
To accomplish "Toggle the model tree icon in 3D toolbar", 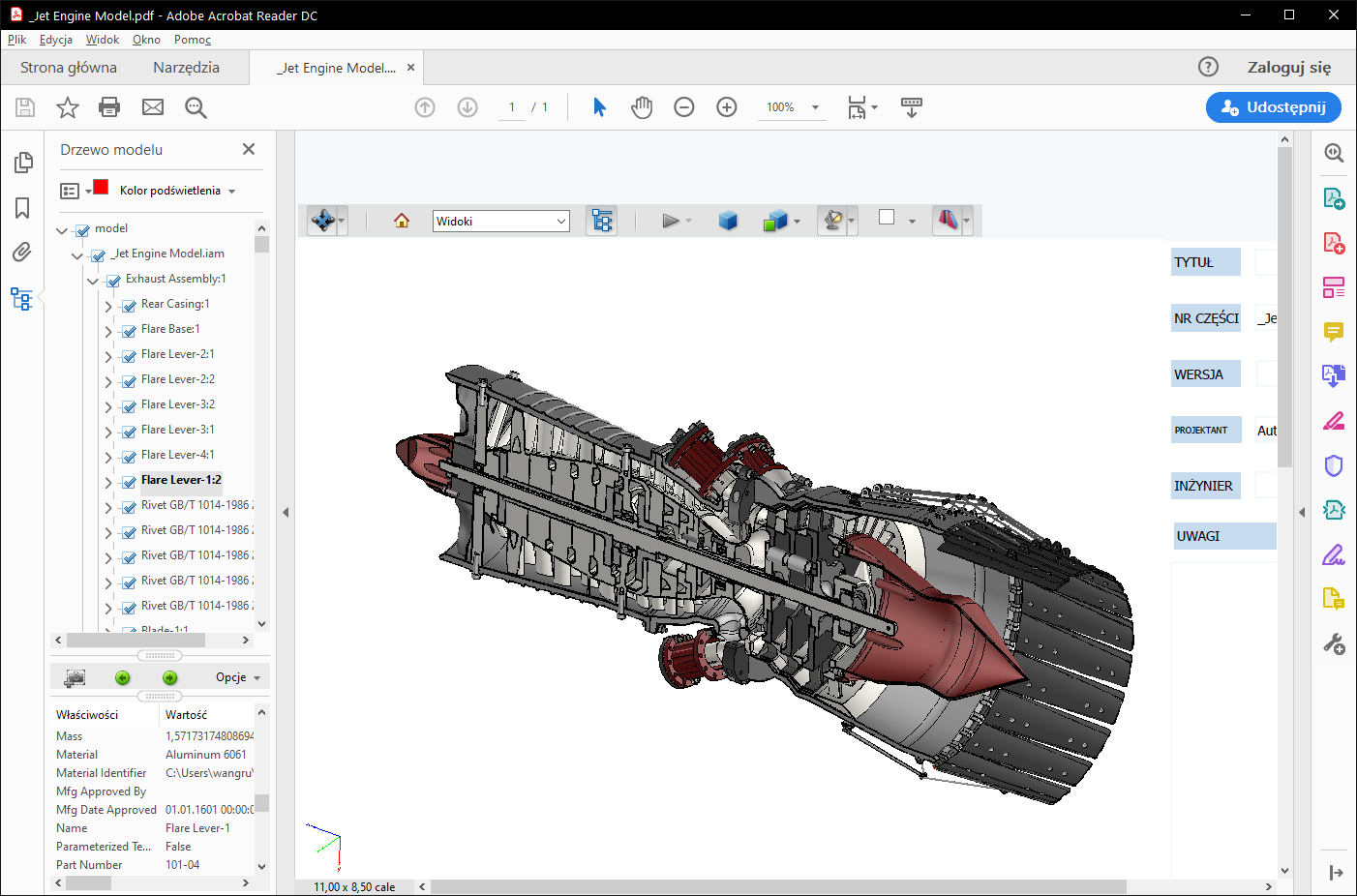I will coord(602,221).
